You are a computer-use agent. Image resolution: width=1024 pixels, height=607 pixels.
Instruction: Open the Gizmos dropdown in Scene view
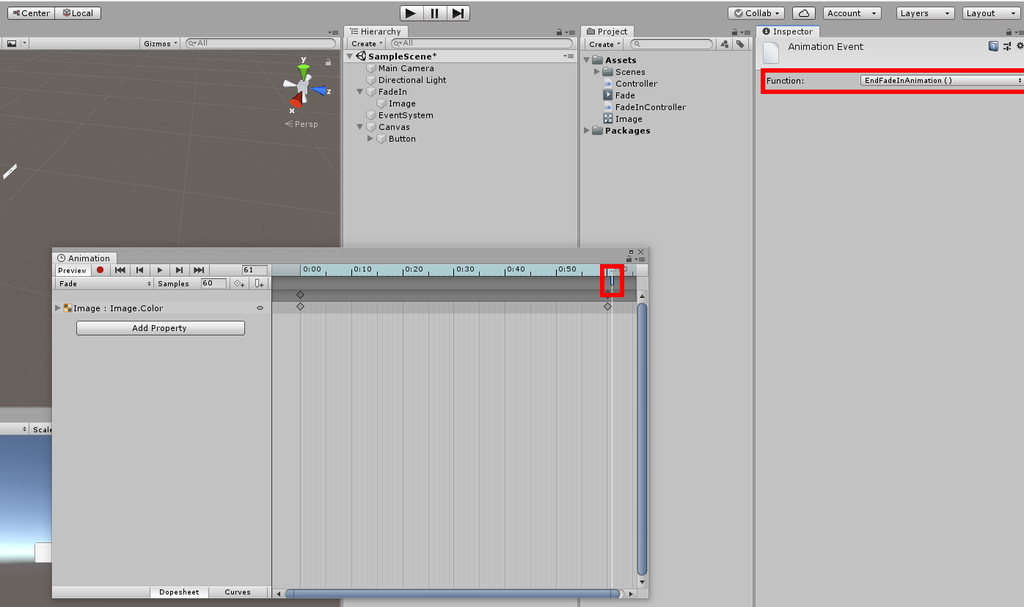pos(161,43)
